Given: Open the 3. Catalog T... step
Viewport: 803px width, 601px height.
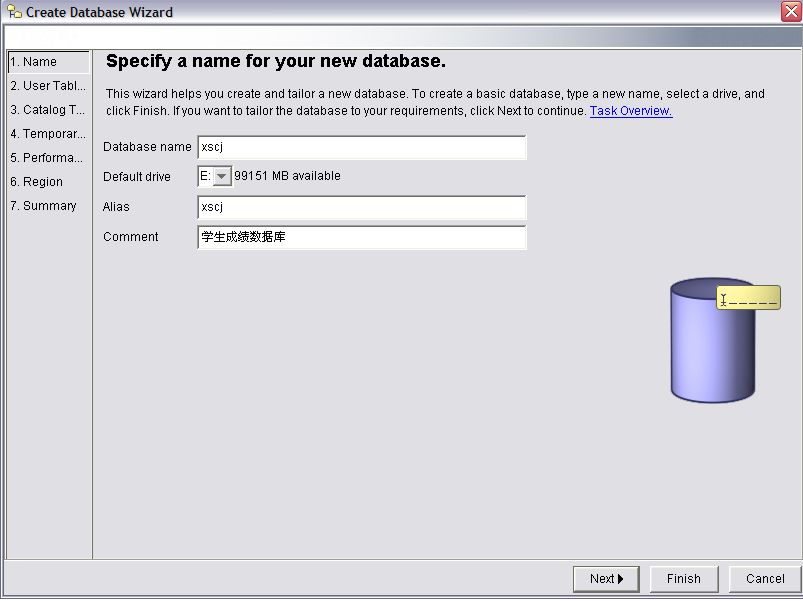Looking at the screenshot, I should [48, 110].
